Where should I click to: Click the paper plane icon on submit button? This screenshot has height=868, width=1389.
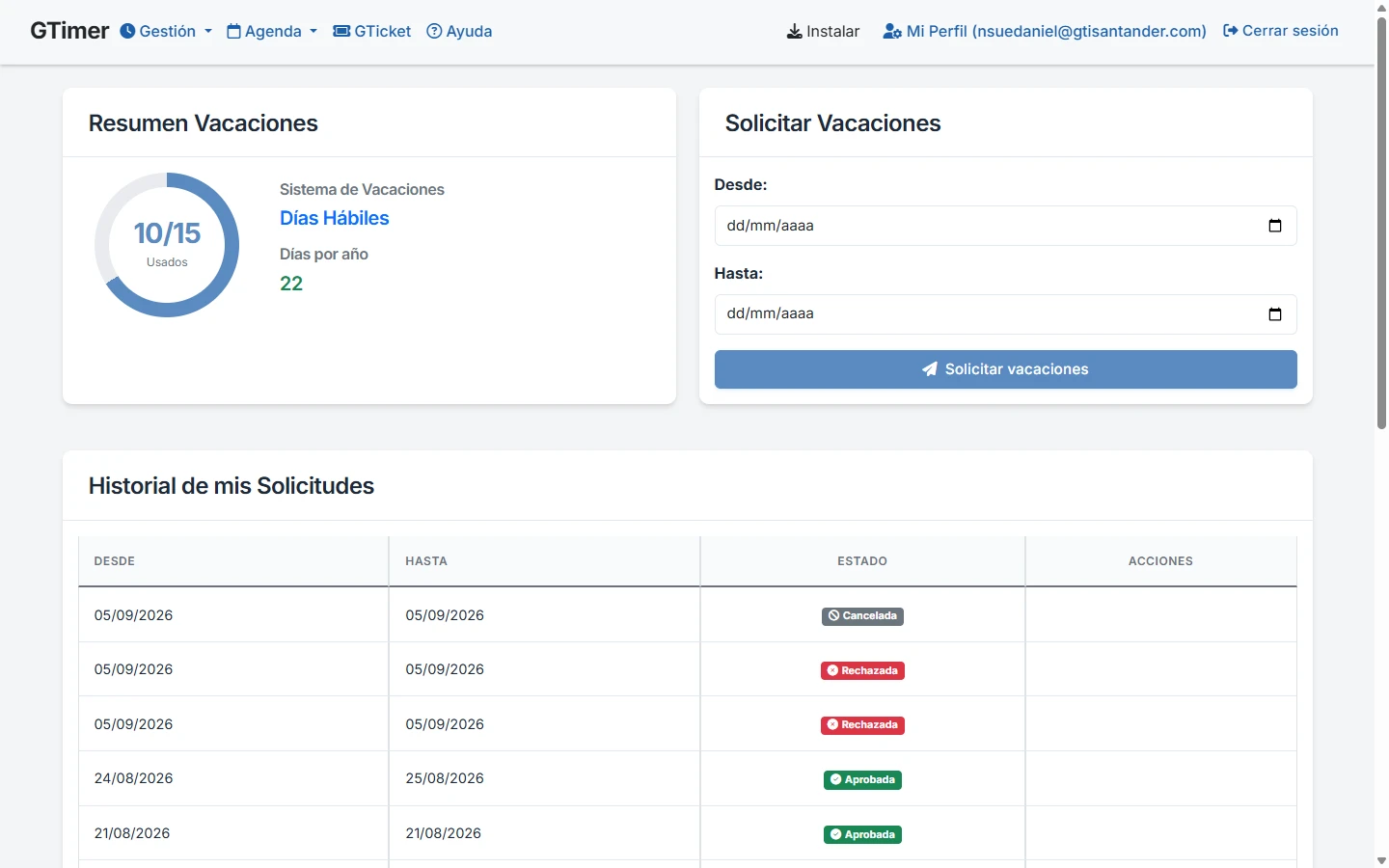tap(930, 369)
